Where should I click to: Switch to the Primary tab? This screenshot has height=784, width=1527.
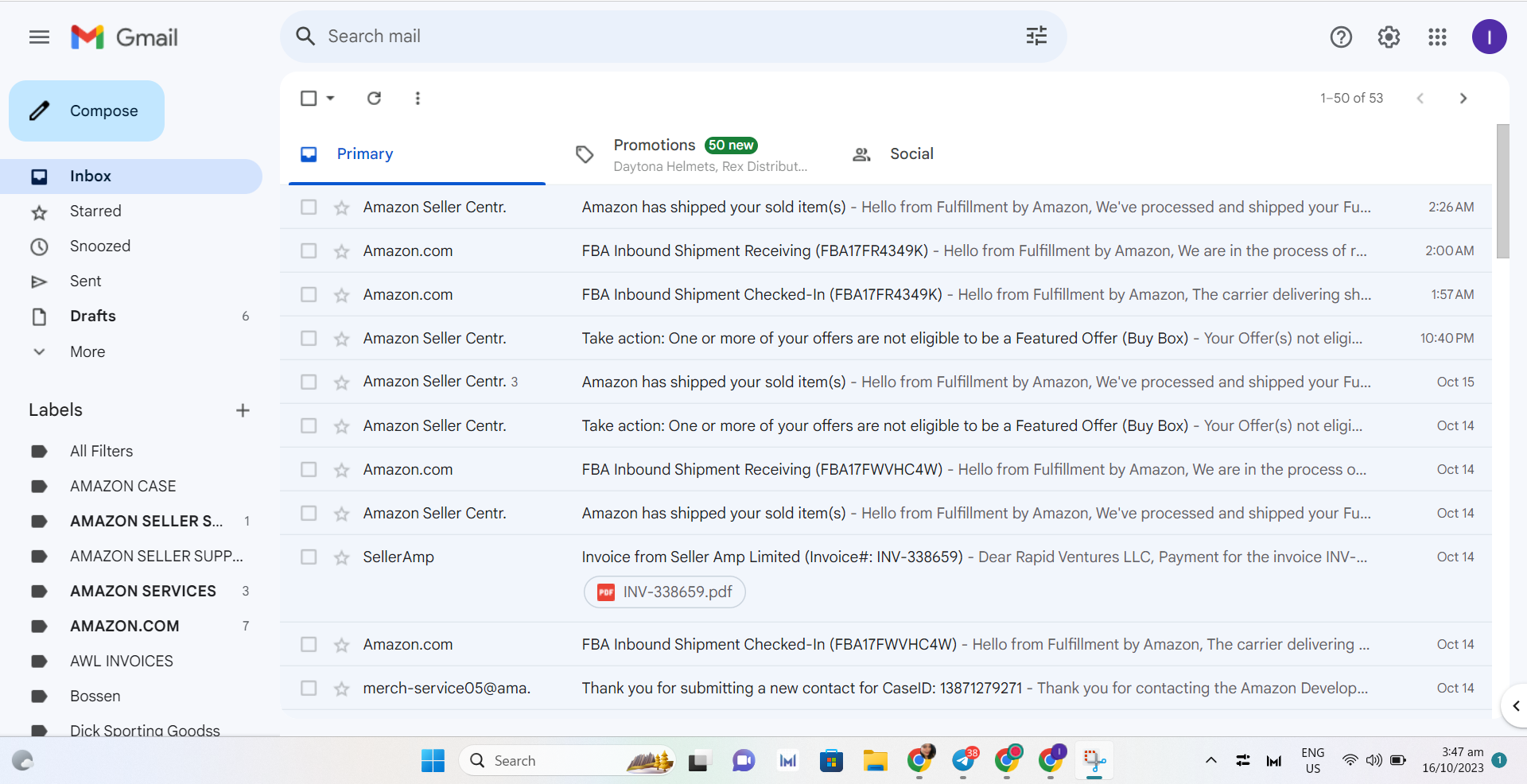pyautogui.click(x=417, y=154)
